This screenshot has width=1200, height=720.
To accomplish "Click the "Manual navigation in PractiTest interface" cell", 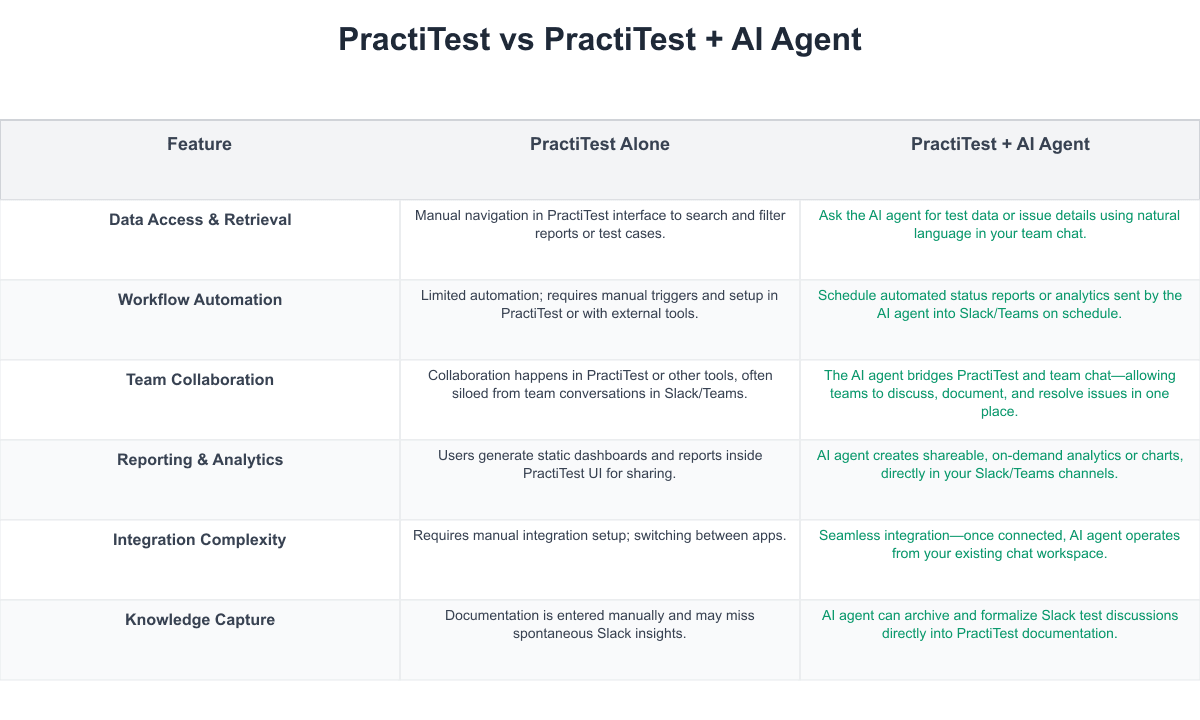I will [600, 224].
